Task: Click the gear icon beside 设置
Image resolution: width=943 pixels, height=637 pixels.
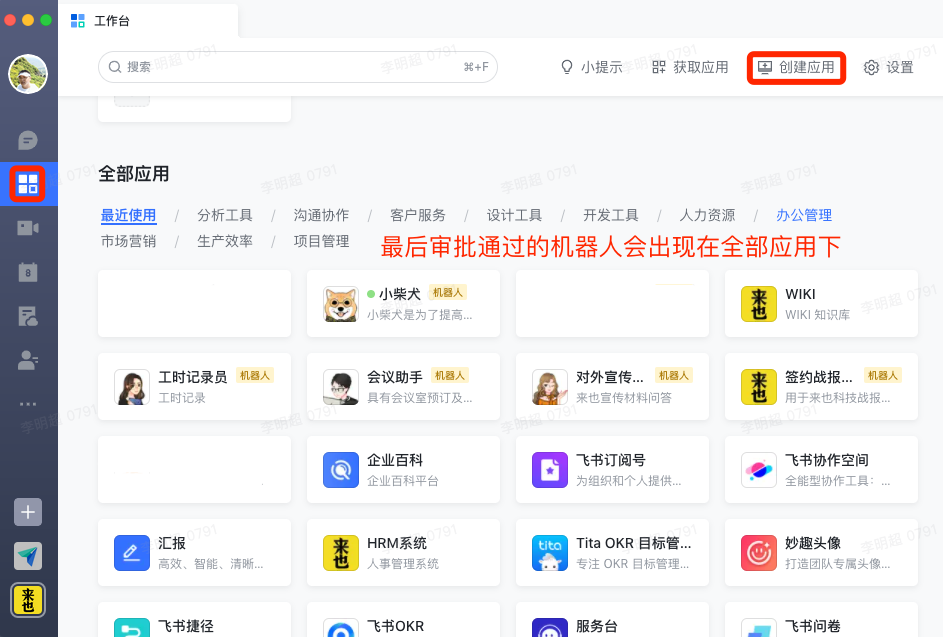Action: [871, 67]
